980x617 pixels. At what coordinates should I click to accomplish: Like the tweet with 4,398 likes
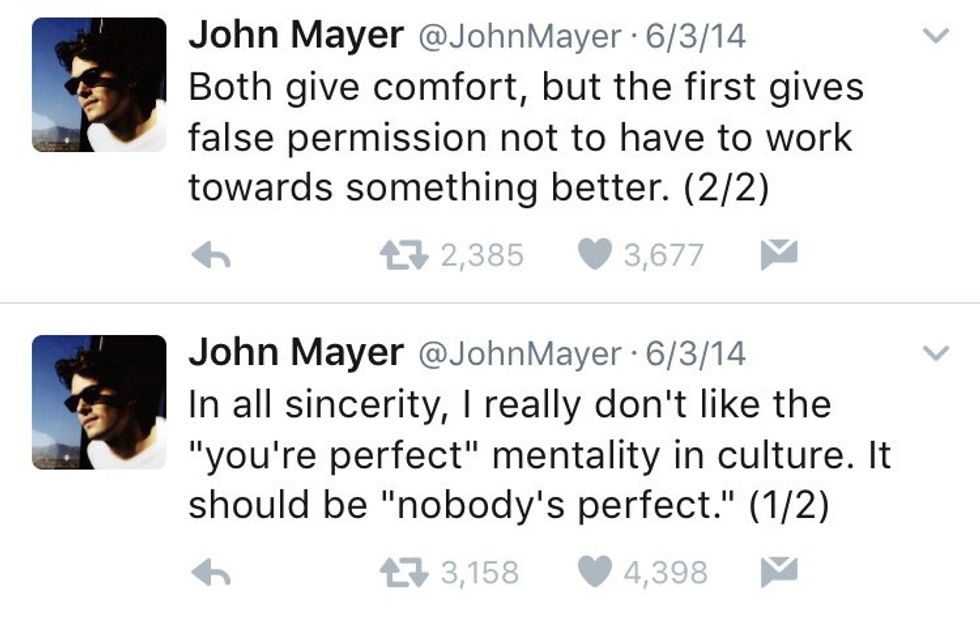tap(596, 572)
